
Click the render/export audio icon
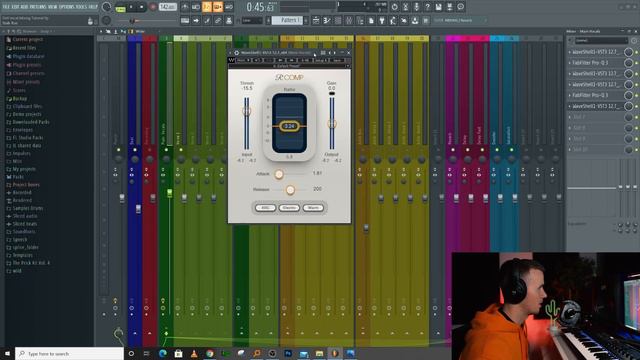click(449, 7)
